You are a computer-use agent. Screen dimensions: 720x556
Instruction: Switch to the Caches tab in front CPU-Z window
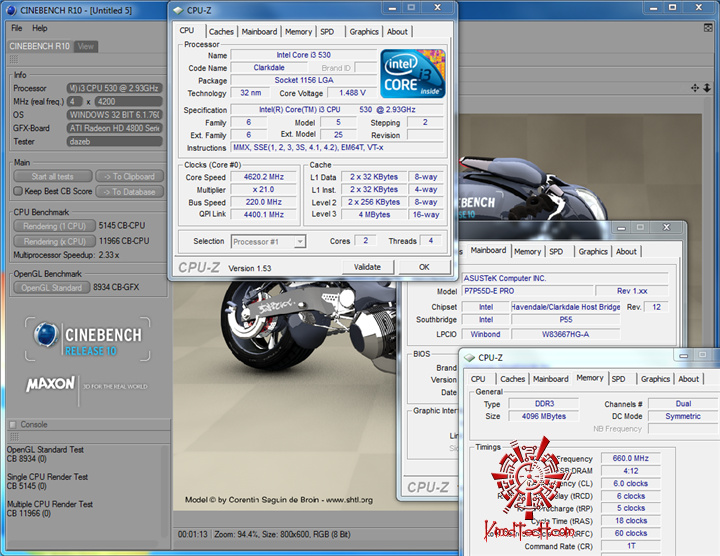[x=221, y=32]
